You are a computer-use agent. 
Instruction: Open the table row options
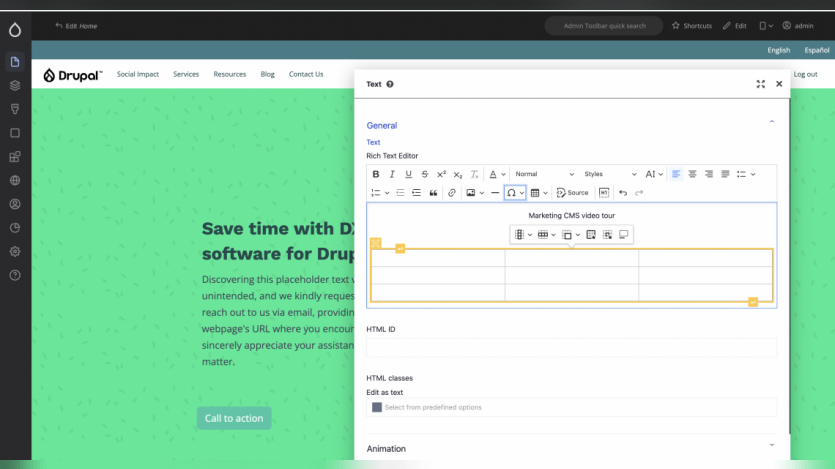(546, 235)
